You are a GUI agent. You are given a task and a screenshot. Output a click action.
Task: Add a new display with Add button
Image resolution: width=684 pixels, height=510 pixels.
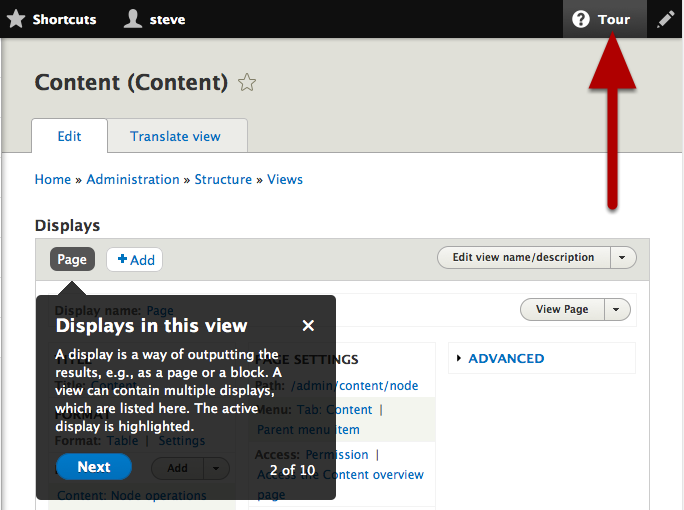(x=135, y=260)
